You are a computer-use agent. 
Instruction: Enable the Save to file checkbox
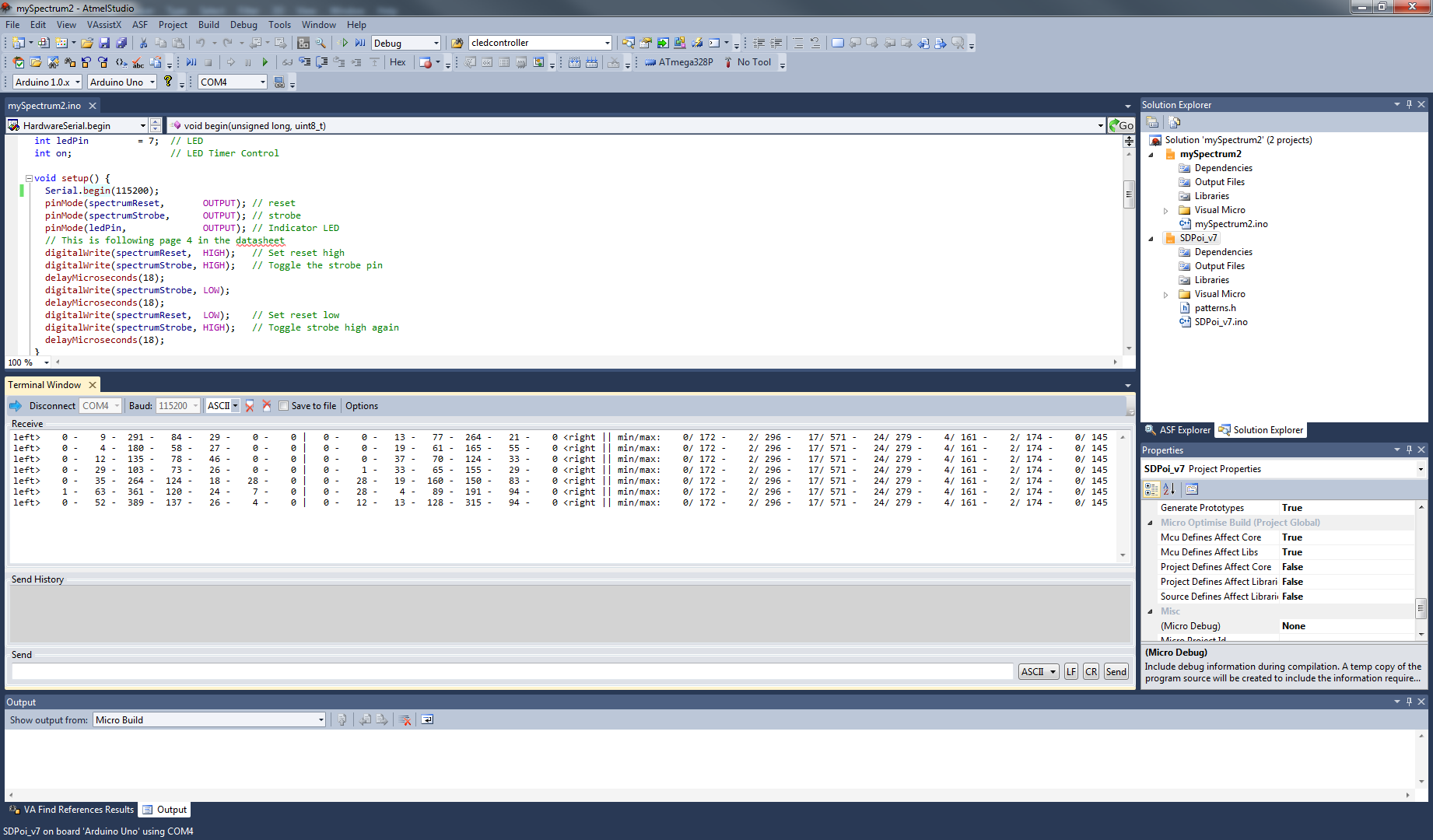pyautogui.click(x=284, y=406)
